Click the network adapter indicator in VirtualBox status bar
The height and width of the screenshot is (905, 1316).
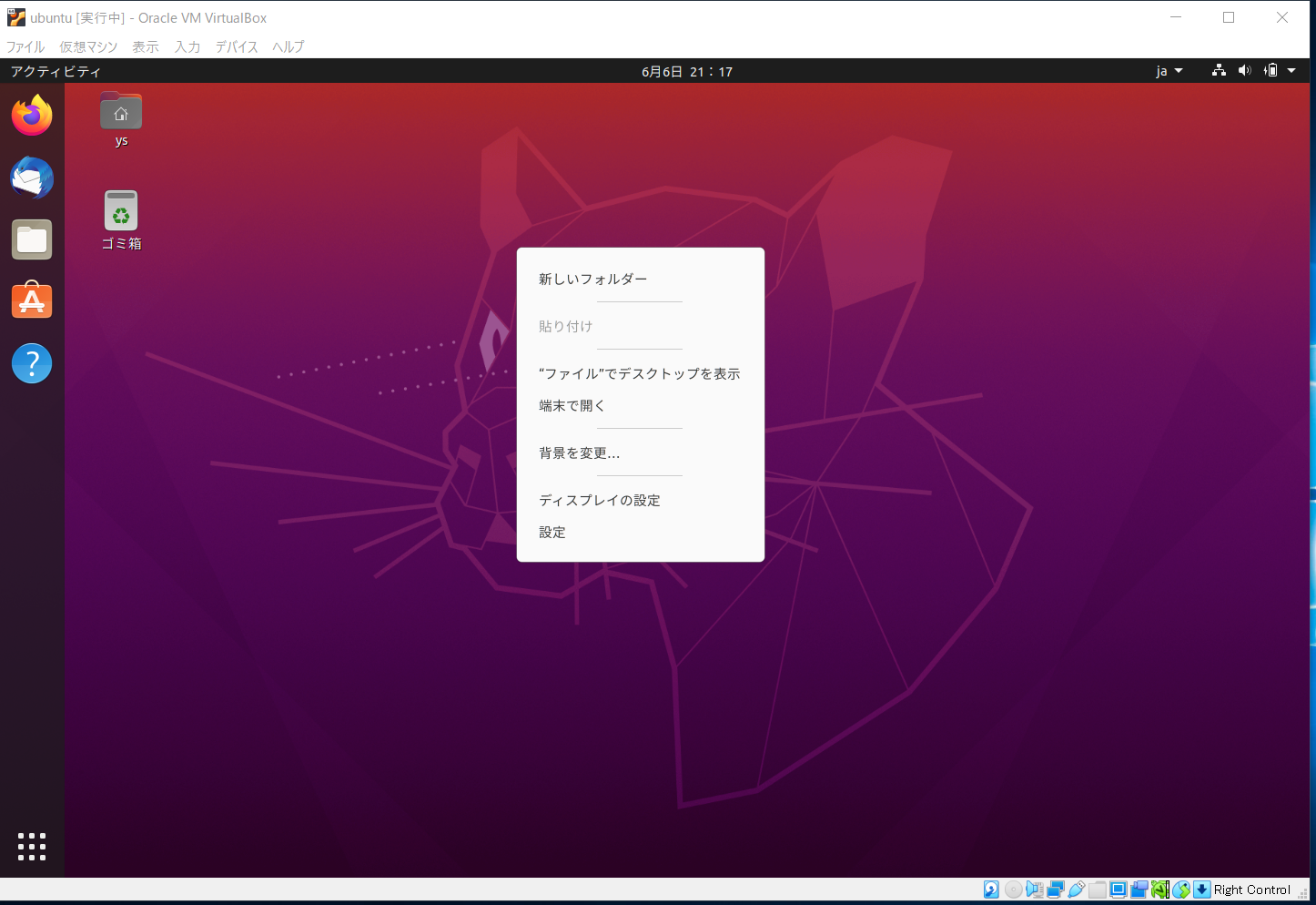pos(1056,890)
